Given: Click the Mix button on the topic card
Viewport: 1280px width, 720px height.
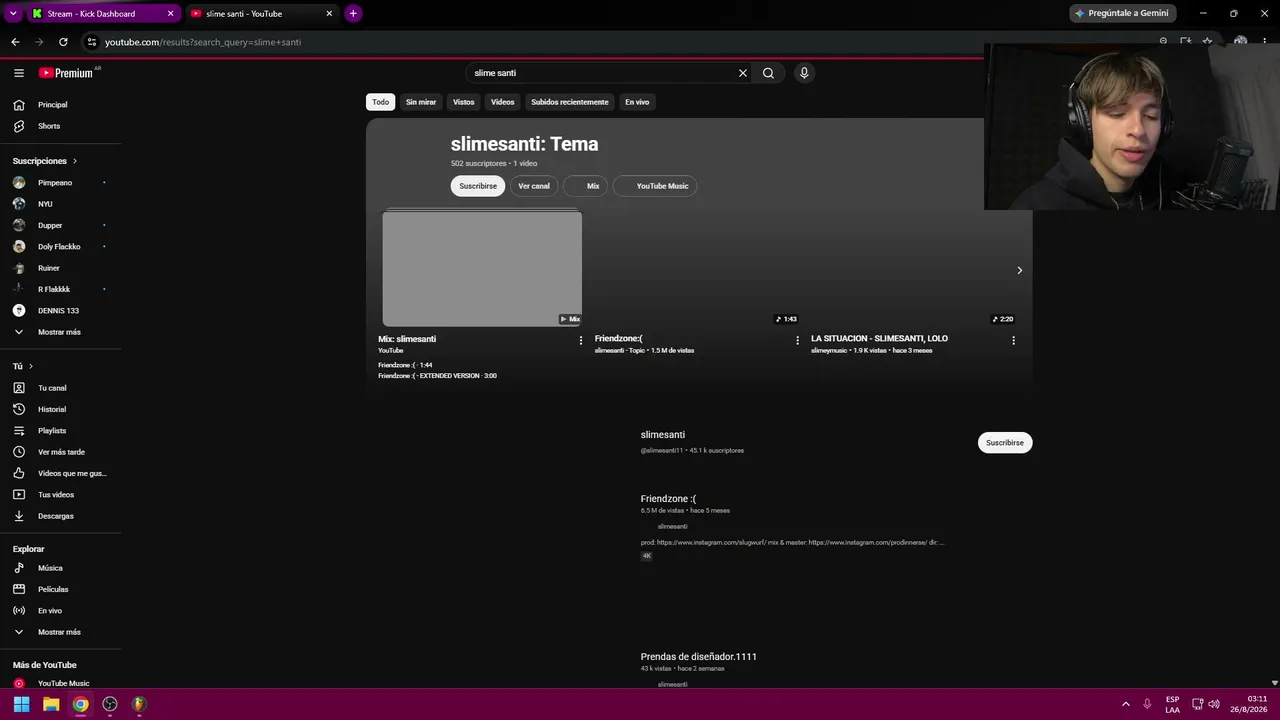Looking at the screenshot, I should pos(586,186).
